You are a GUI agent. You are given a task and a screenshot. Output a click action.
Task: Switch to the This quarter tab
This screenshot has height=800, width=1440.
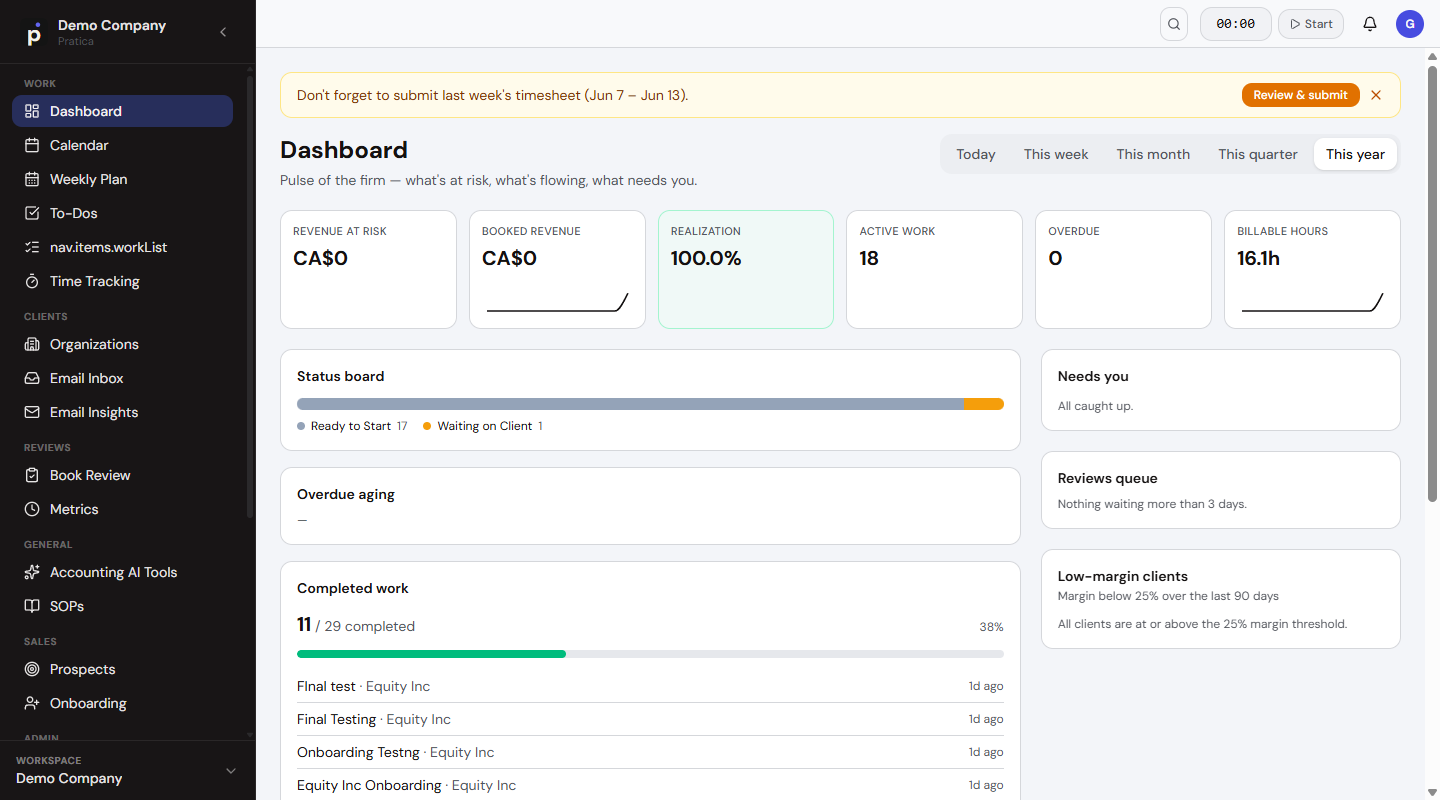click(1257, 154)
